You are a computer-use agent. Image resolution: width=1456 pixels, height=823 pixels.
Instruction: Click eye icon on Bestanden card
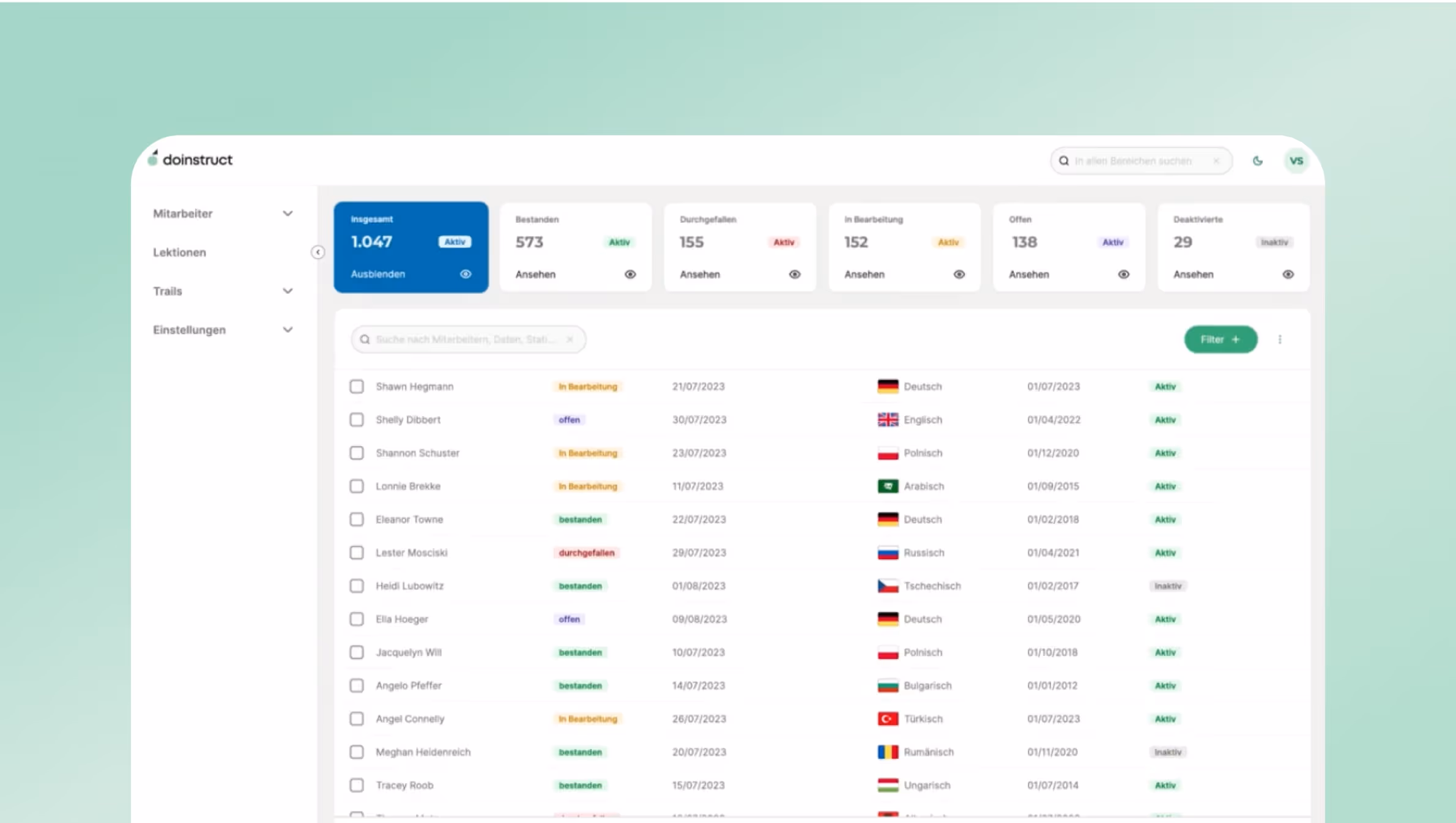point(630,275)
